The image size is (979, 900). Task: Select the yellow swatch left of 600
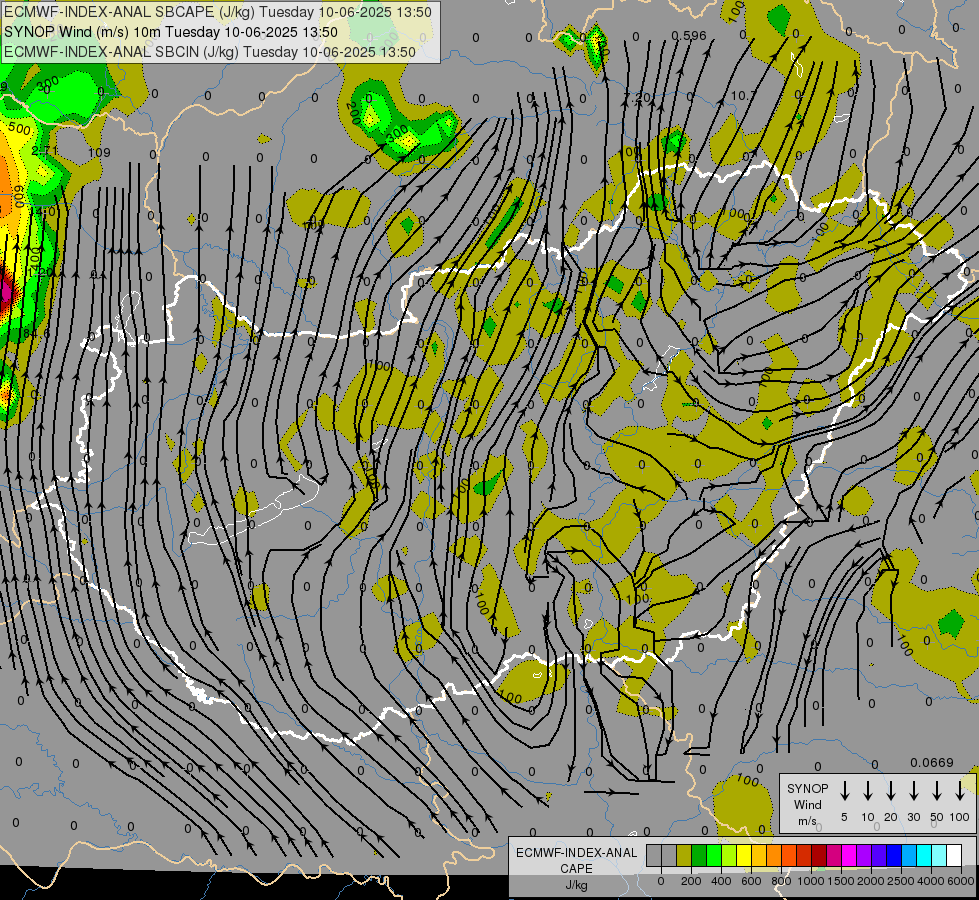744,855
